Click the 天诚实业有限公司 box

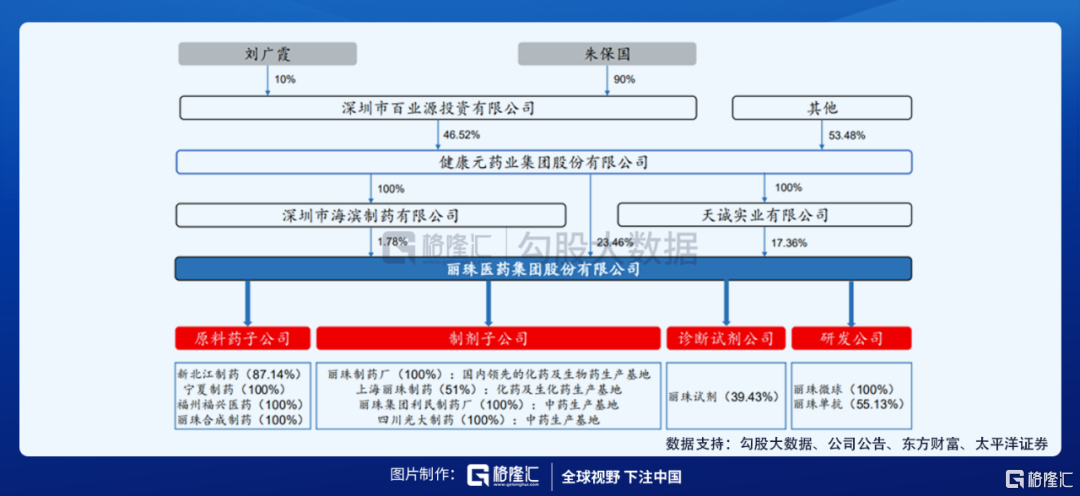[x=765, y=215]
